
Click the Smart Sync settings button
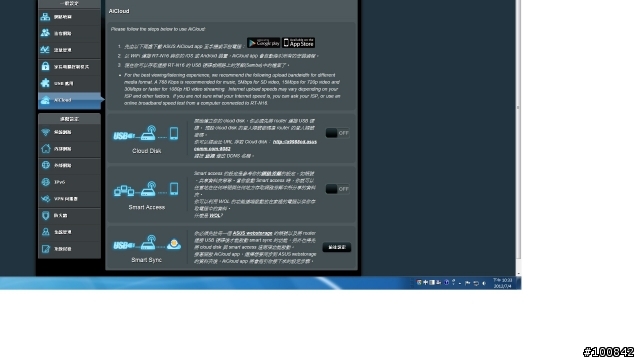(337, 247)
